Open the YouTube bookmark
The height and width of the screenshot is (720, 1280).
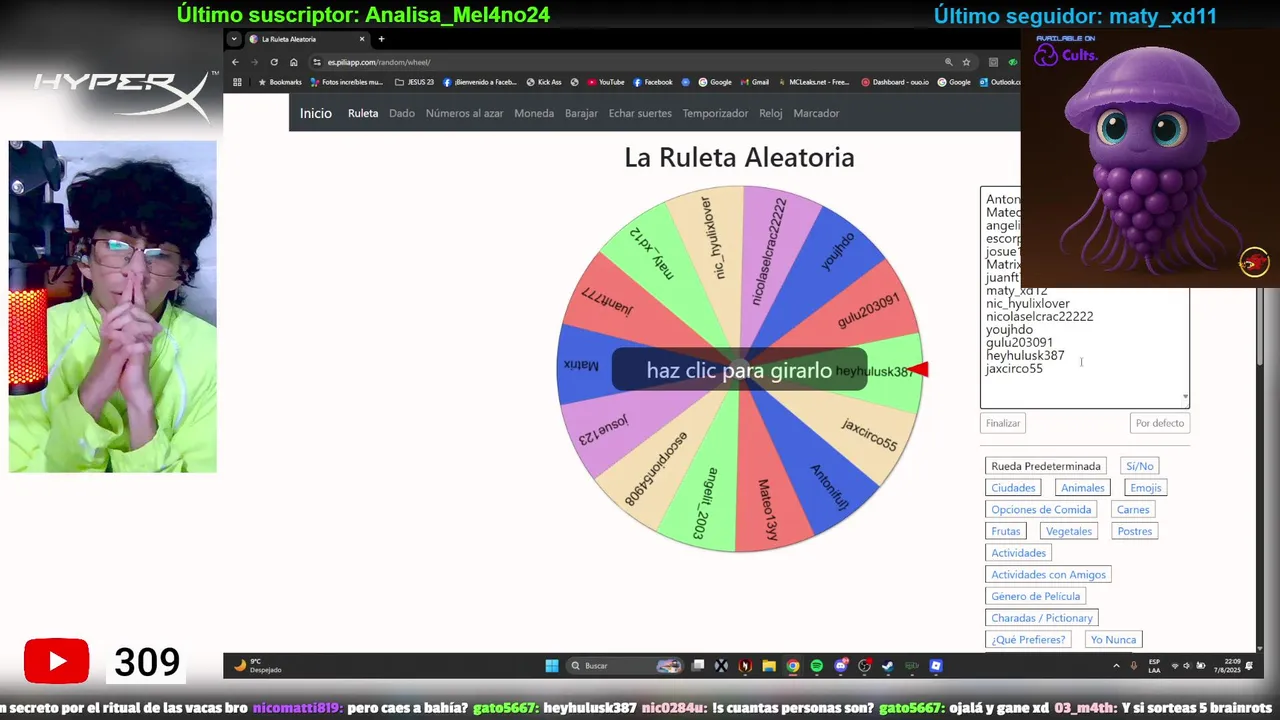pyautogui.click(x=606, y=82)
